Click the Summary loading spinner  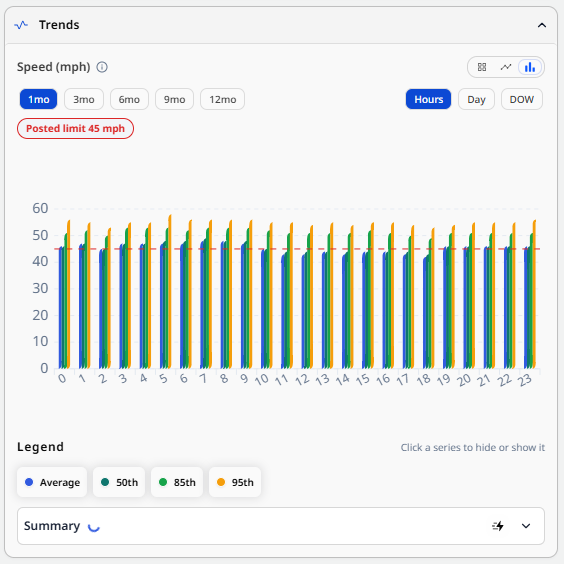coord(94,526)
